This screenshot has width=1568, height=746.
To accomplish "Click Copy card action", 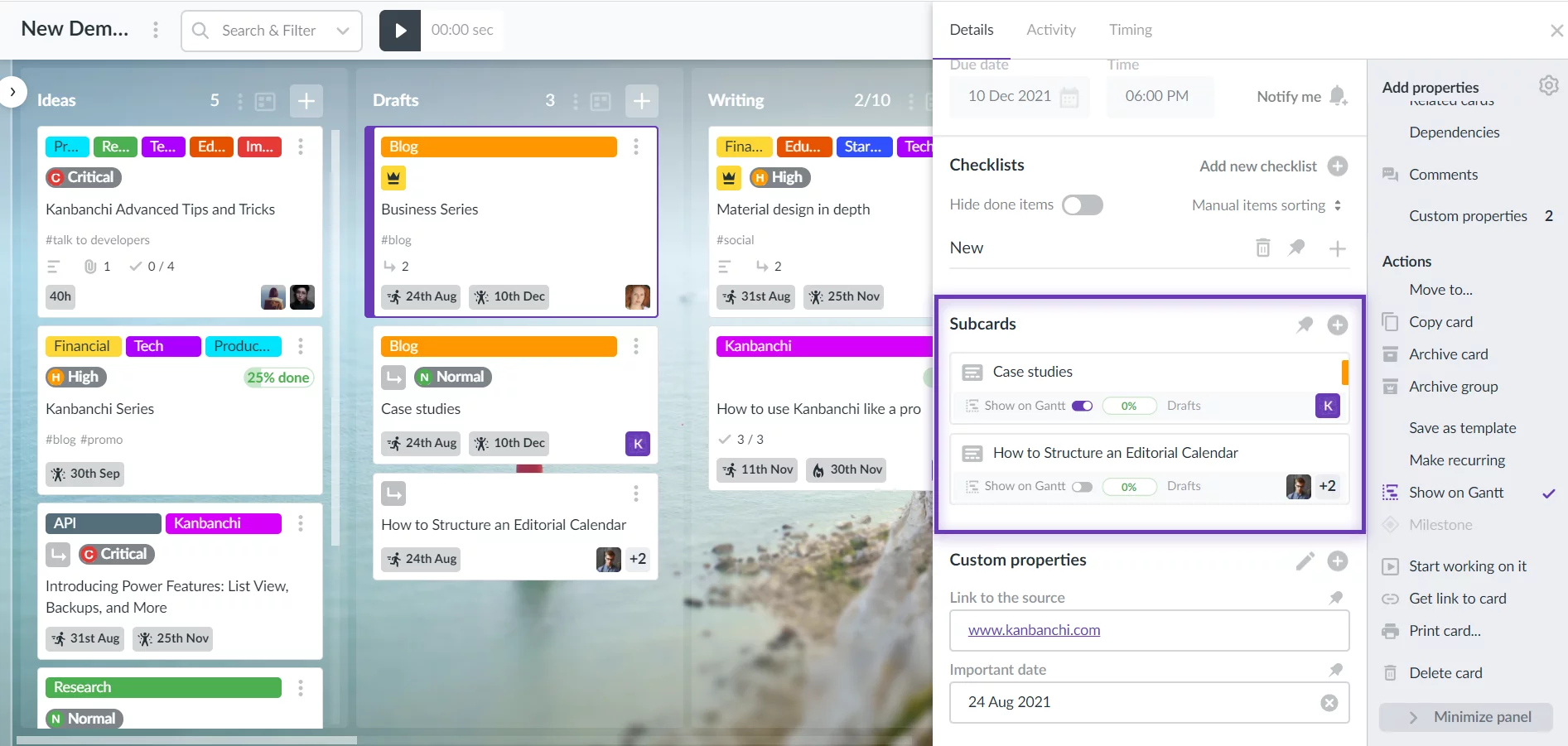I will pyautogui.click(x=1441, y=322).
